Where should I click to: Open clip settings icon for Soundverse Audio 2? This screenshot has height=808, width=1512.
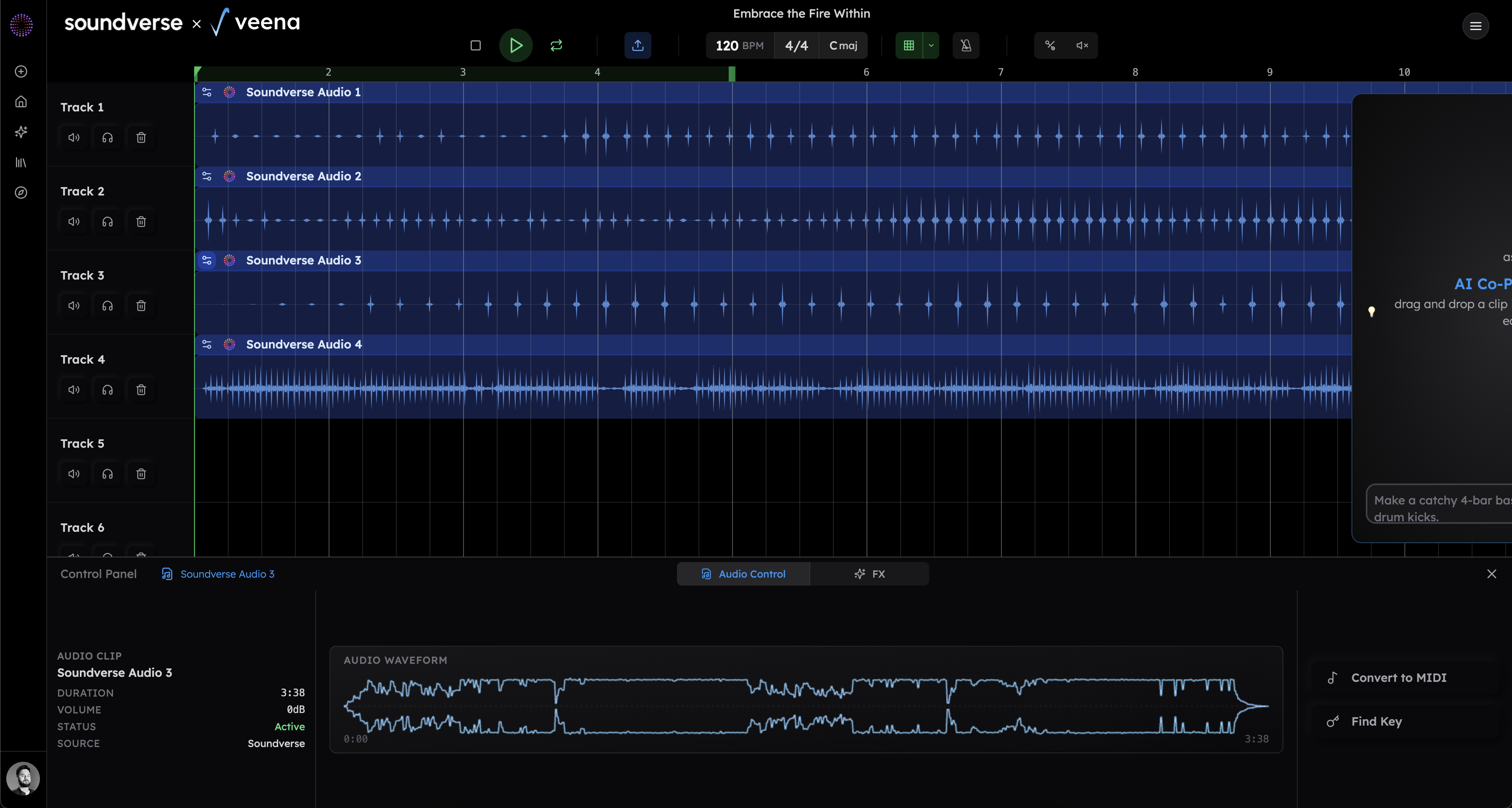[x=207, y=176]
